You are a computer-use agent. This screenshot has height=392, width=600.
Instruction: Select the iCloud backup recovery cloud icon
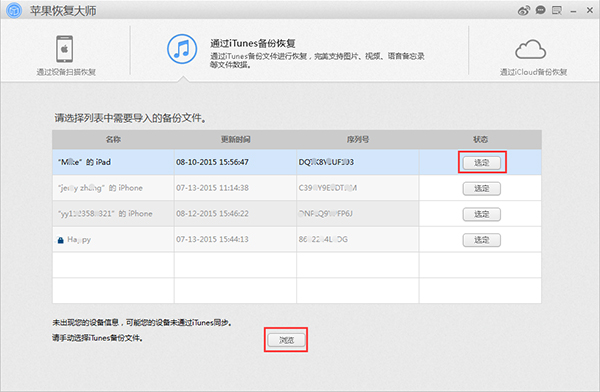click(530, 49)
